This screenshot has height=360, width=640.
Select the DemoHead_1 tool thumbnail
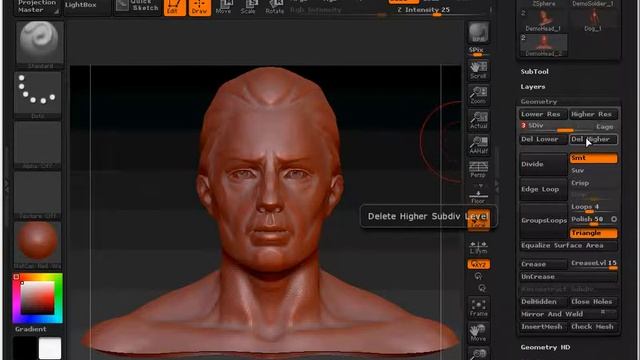click(x=543, y=21)
